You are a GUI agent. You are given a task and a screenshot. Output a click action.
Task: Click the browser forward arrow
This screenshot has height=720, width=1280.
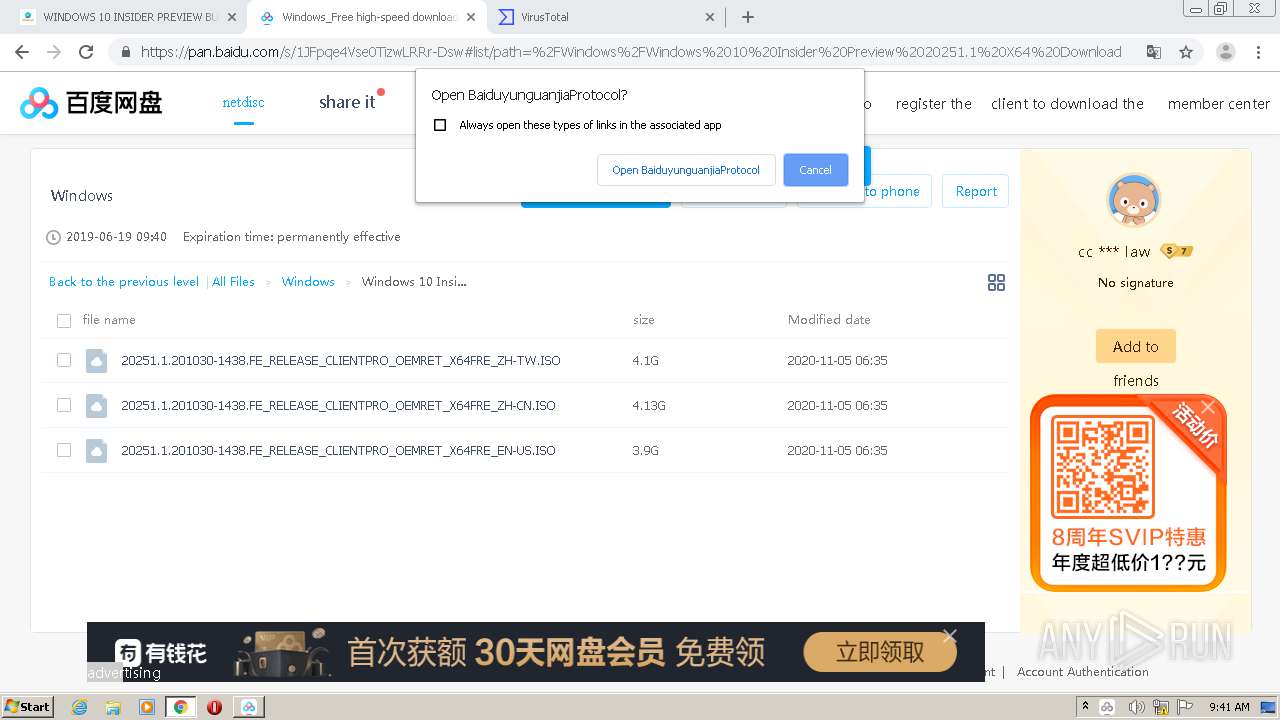pyautogui.click(x=54, y=52)
